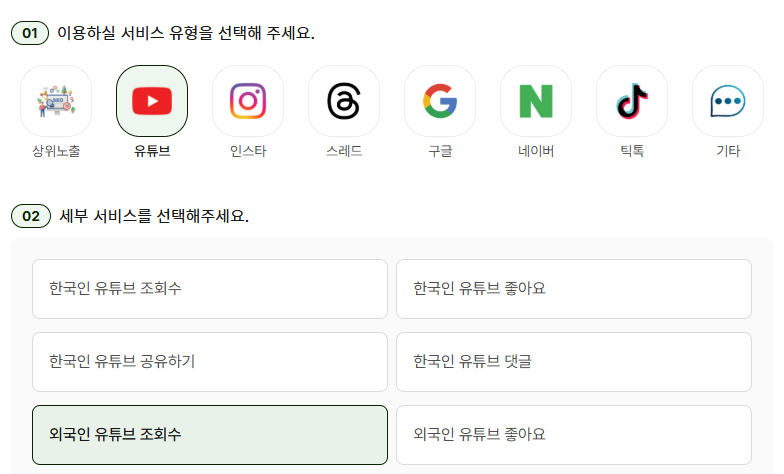Choose the YouTube service icon

(152, 101)
